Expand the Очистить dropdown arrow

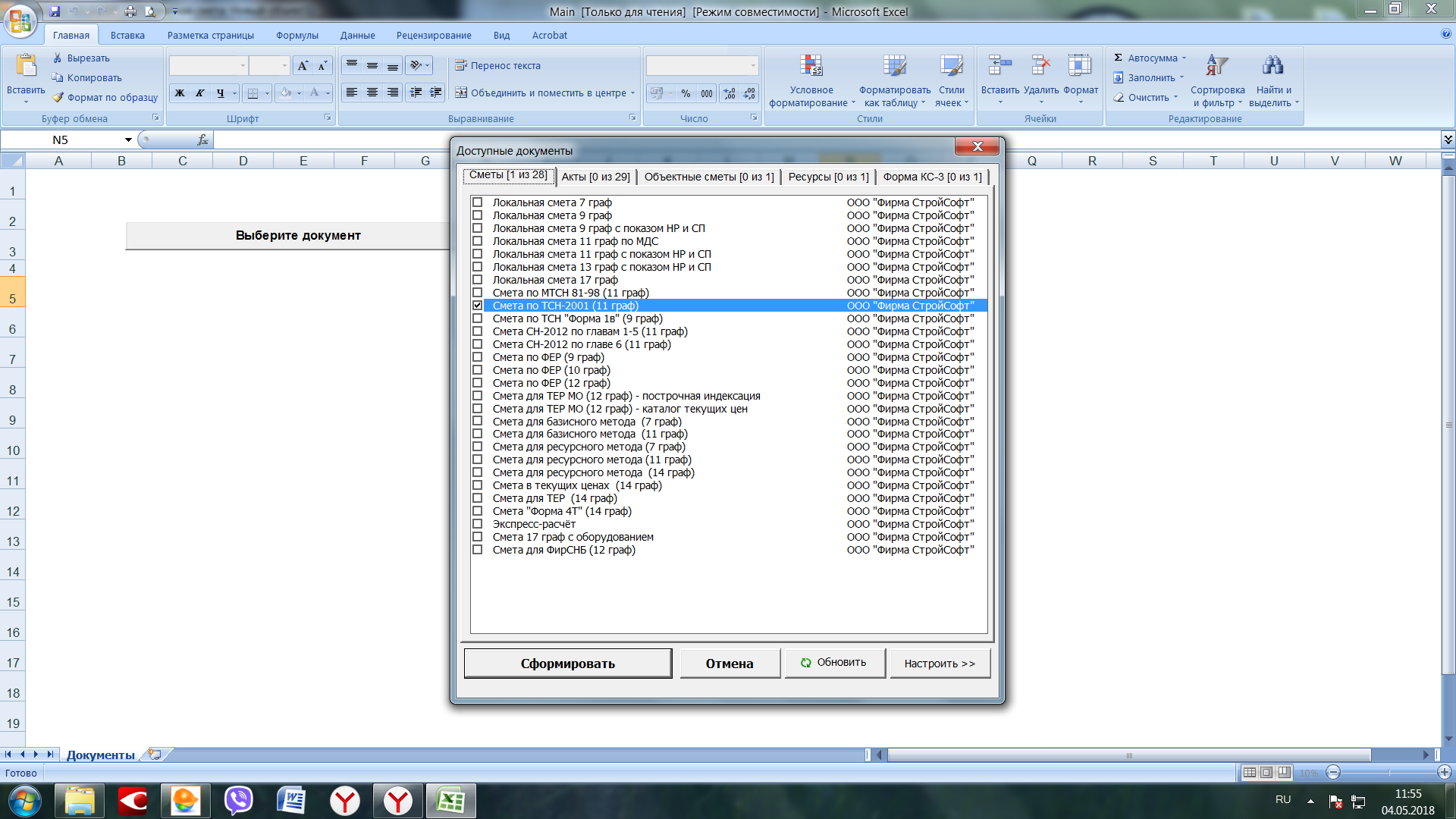[x=1176, y=97]
